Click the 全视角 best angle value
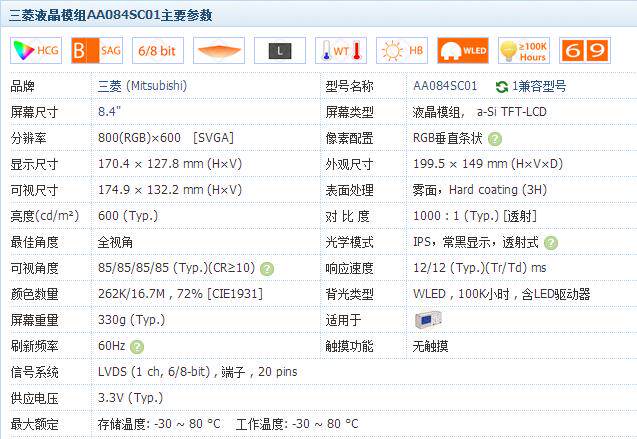This screenshot has height=439, width=637. [x=115, y=242]
